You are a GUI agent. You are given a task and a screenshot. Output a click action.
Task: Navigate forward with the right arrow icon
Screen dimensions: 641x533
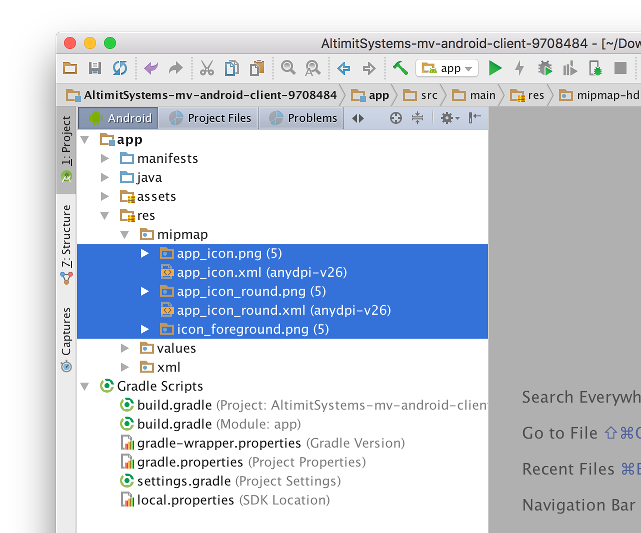point(369,68)
